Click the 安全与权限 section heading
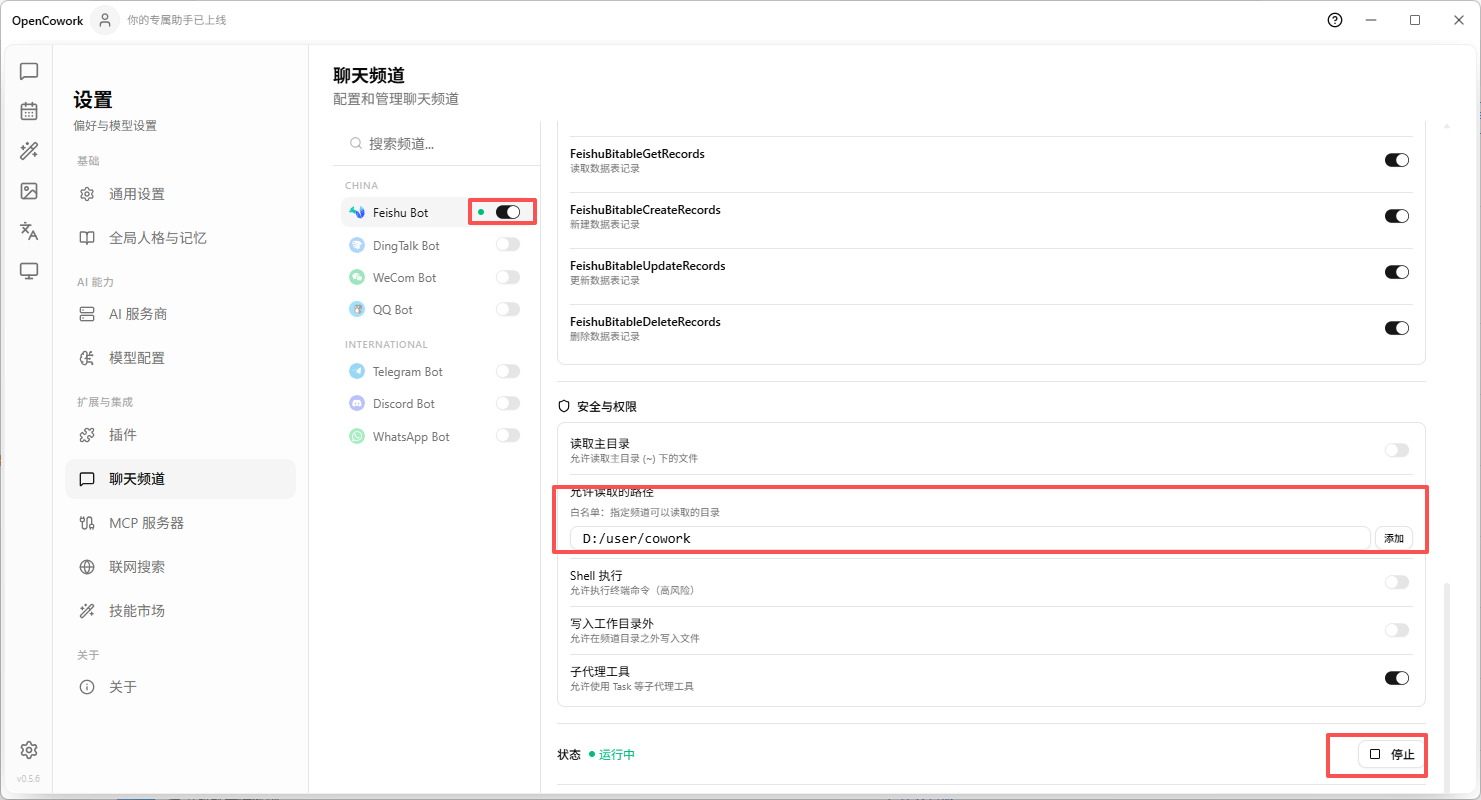1481x800 pixels. click(x=607, y=407)
